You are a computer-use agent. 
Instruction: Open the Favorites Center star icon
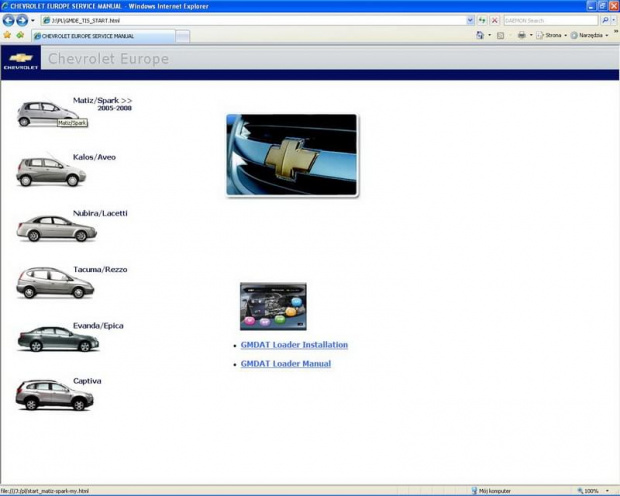coord(7,35)
